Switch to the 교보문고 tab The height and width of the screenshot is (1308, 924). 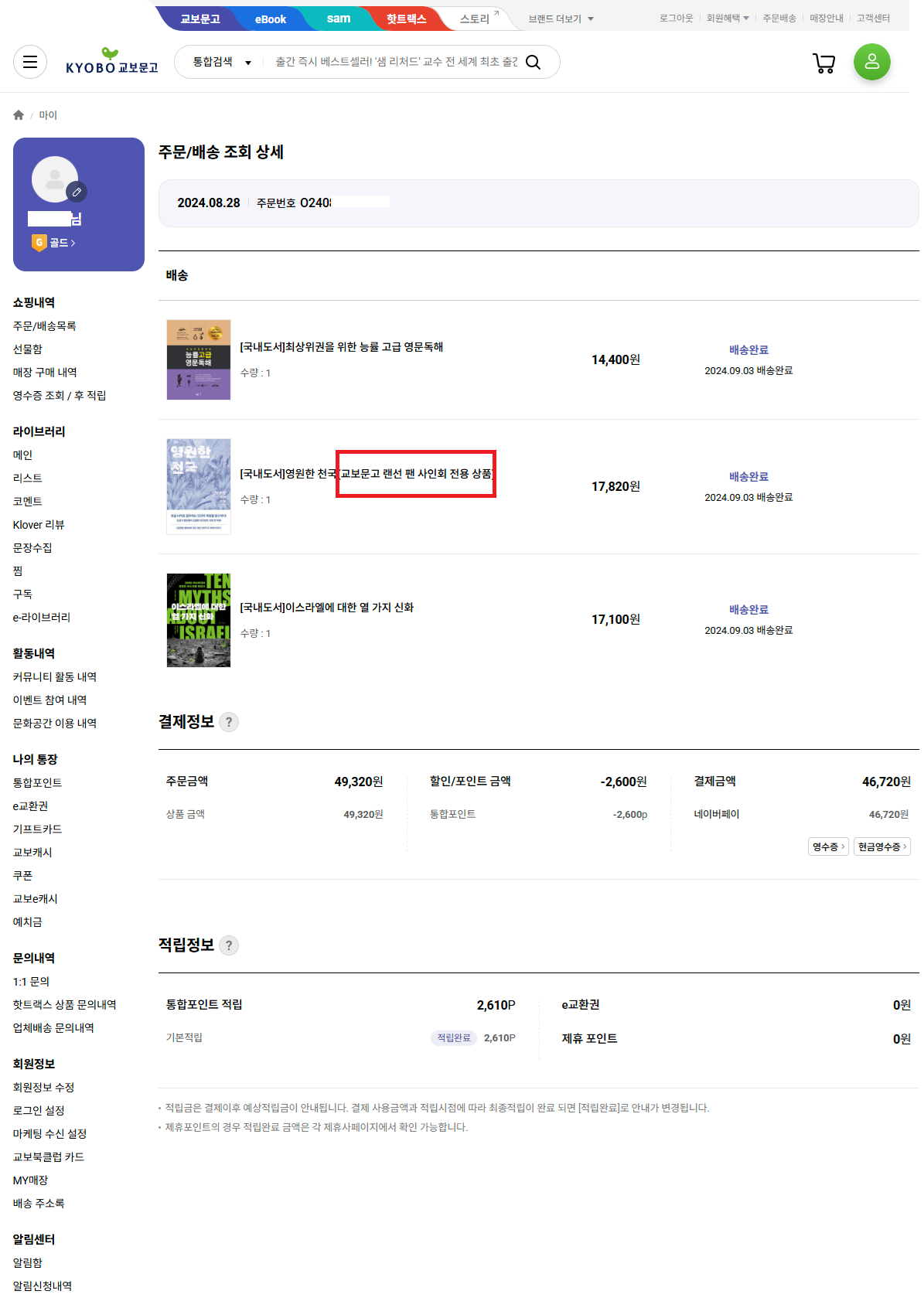(x=200, y=19)
